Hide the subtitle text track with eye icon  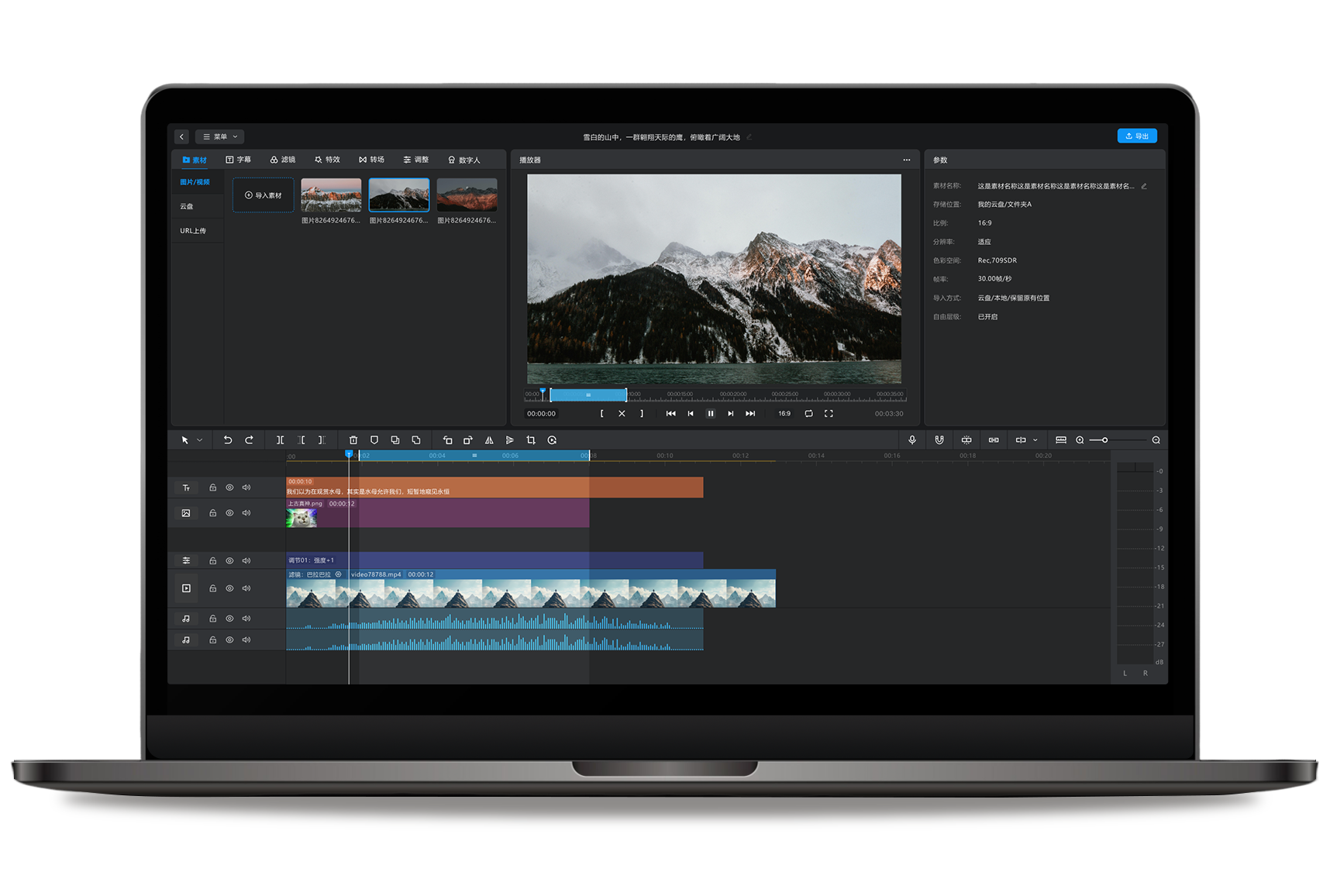[229, 488]
